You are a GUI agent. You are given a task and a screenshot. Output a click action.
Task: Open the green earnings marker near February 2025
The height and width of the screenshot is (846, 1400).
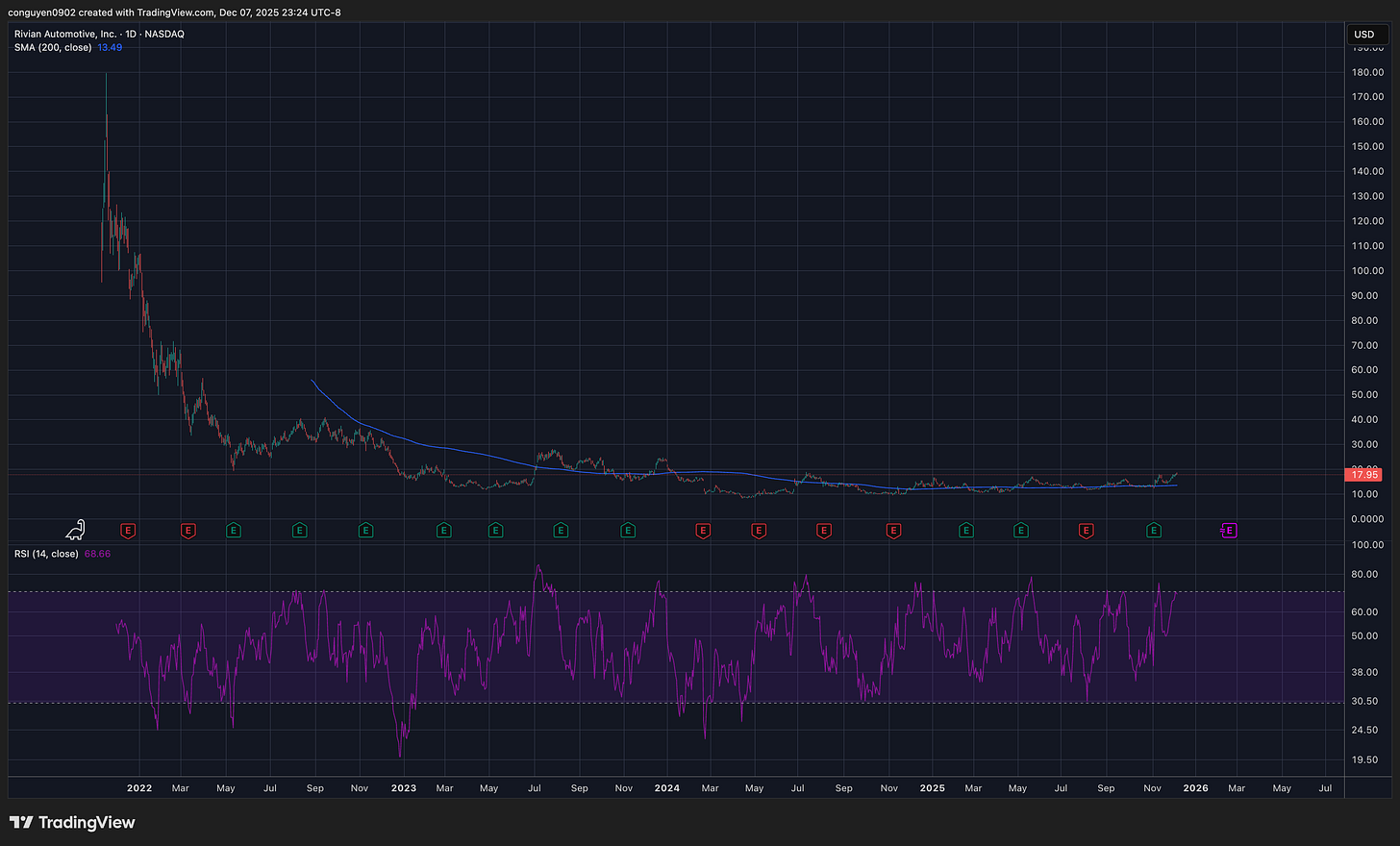coord(966,530)
